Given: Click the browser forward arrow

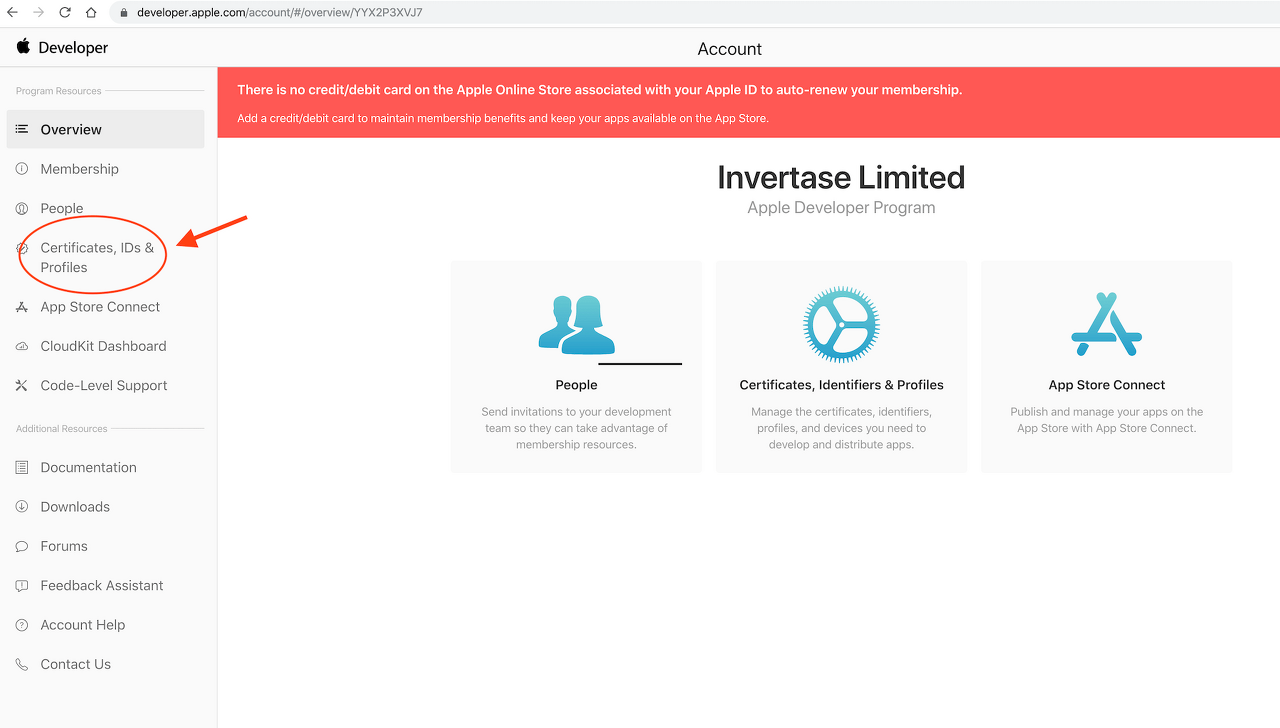Looking at the screenshot, I should [39, 13].
